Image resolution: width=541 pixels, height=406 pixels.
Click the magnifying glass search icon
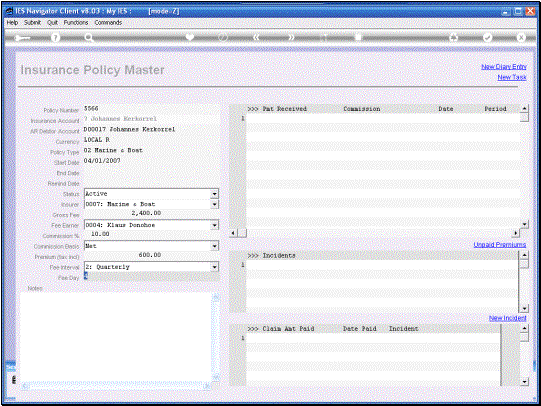[89, 38]
